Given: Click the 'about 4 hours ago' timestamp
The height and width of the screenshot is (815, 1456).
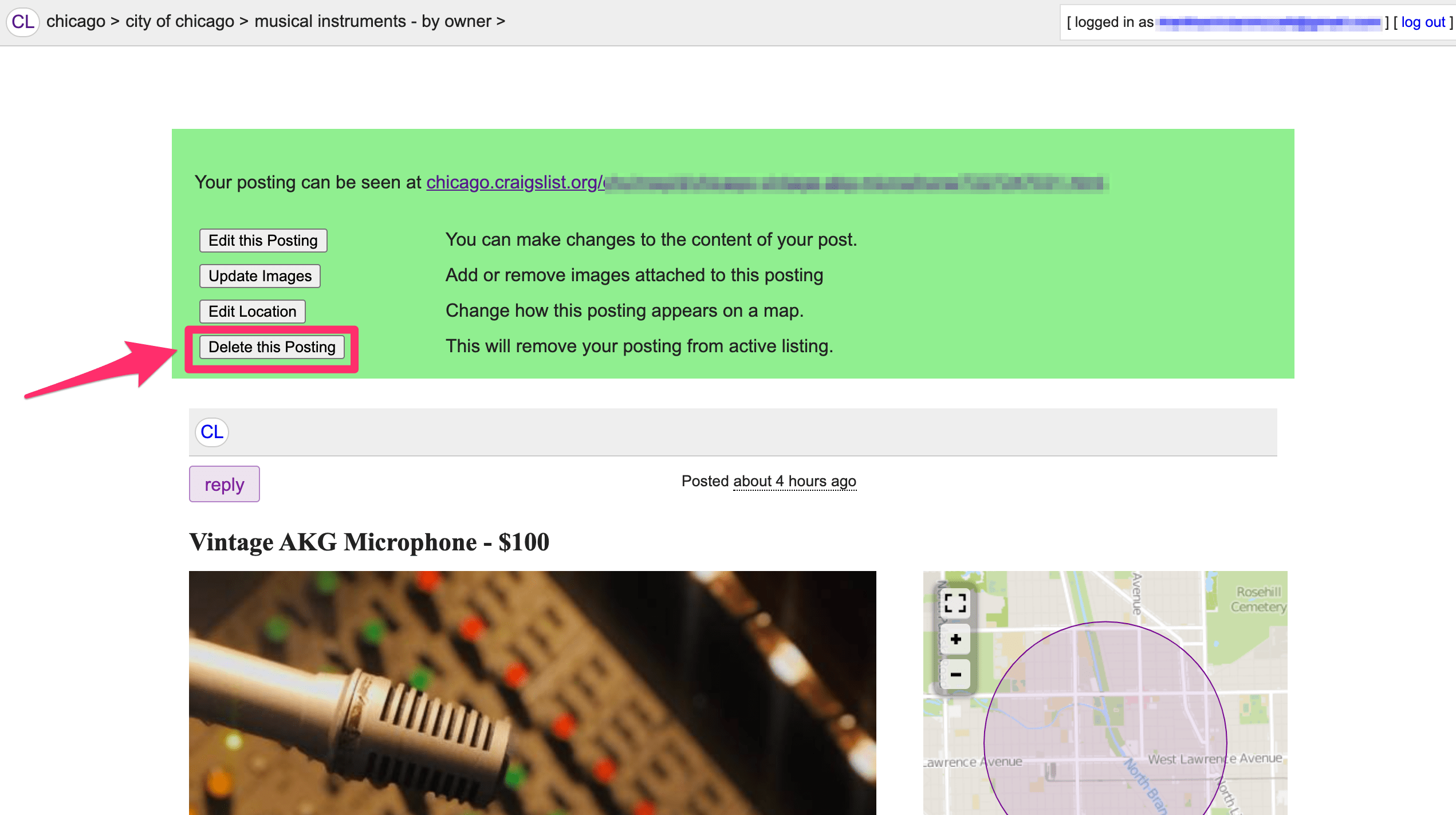Looking at the screenshot, I should pos(794,481).
